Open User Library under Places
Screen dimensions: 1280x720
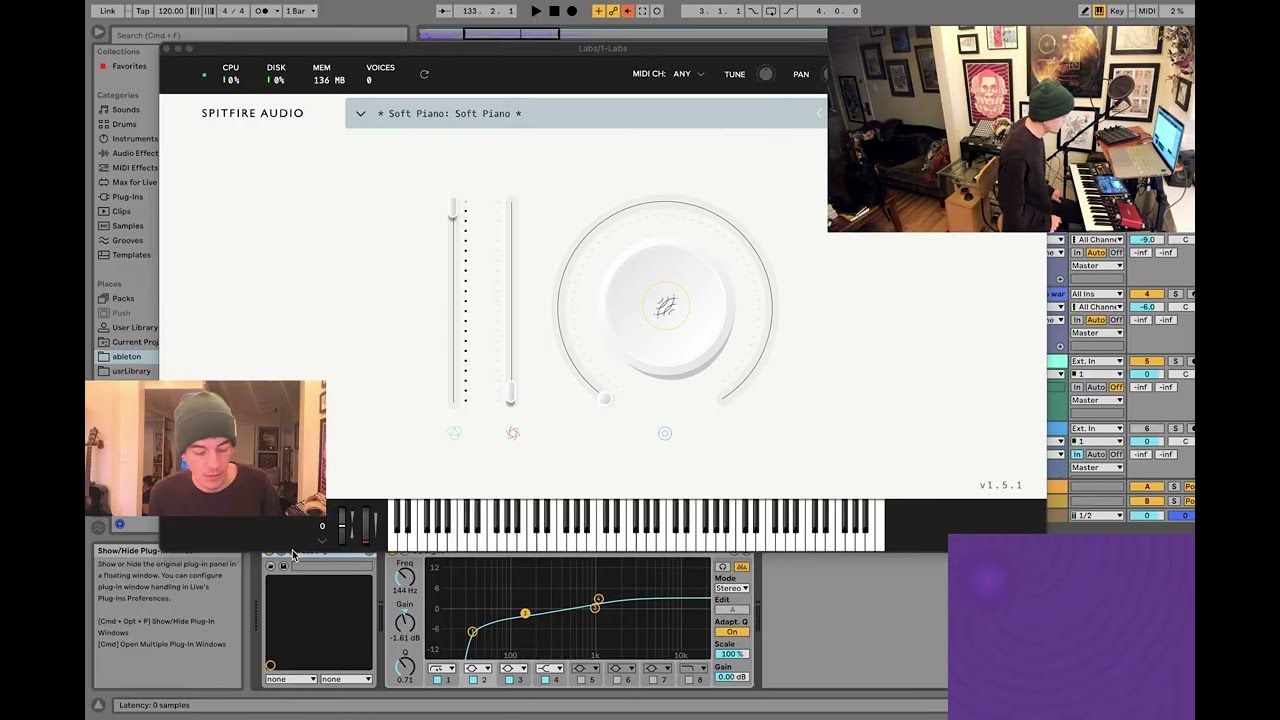135,327
